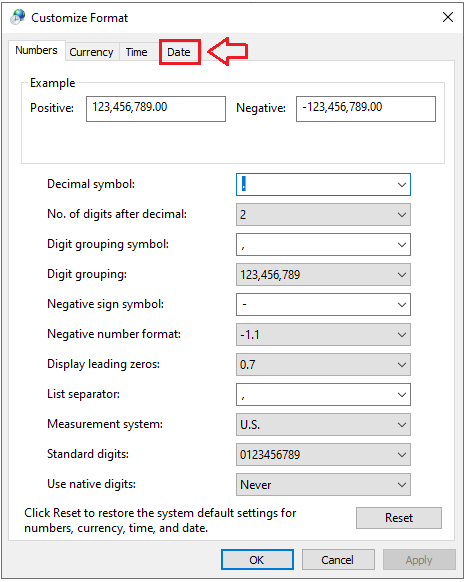Open the No. of digits after decimal dropdown
Viewport: 466px width, 582px height.
pyautogui.click(x=323, y=215)
